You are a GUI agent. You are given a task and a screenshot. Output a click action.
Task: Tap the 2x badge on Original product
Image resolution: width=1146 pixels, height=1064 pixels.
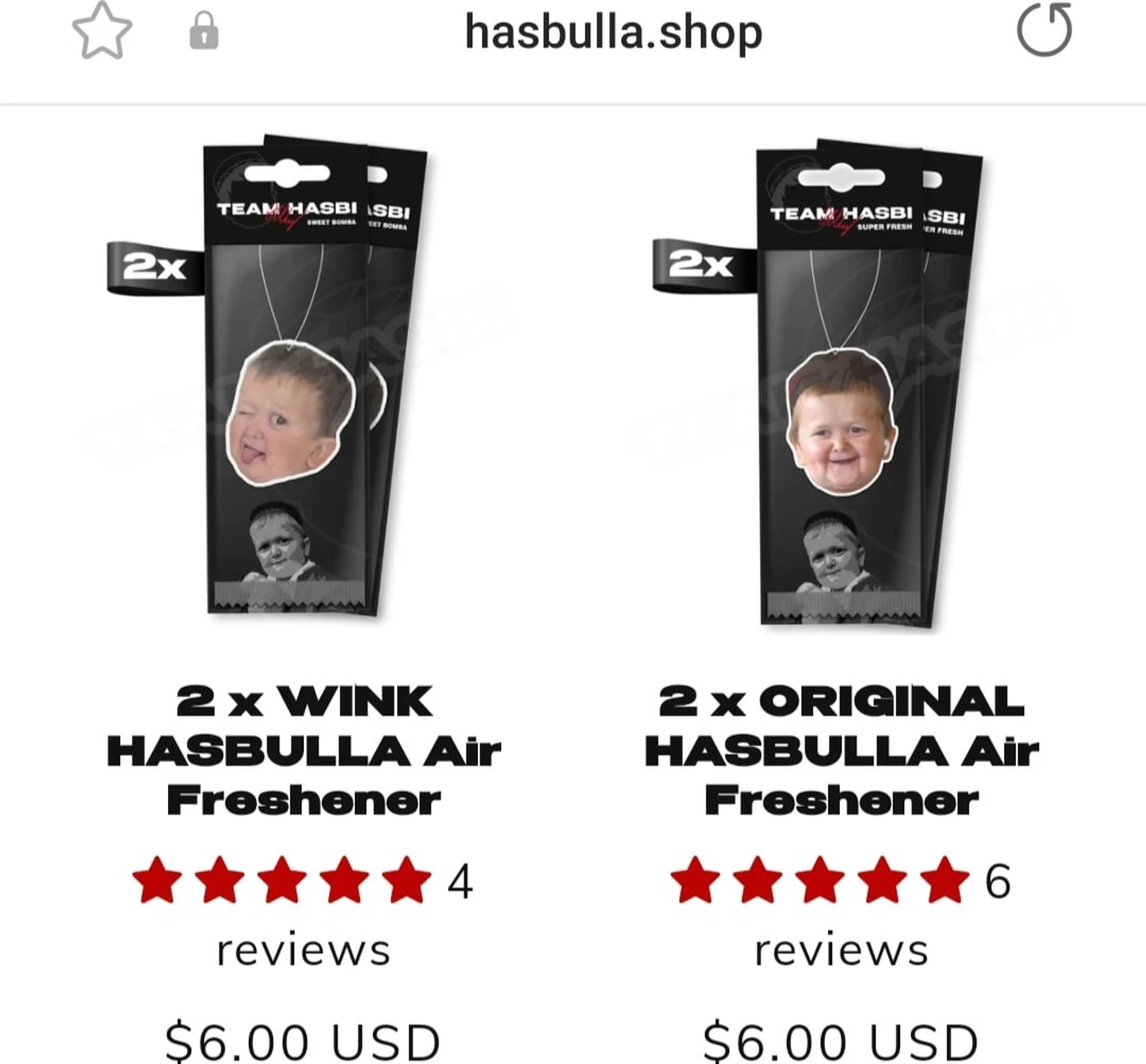point(702,265)
